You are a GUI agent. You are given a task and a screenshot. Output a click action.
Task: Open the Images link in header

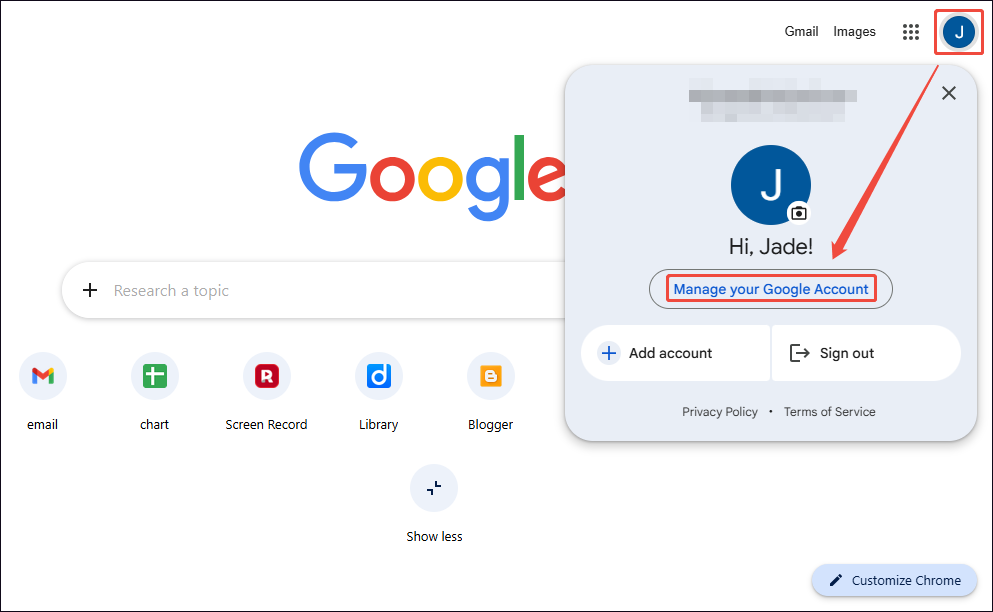854,31
